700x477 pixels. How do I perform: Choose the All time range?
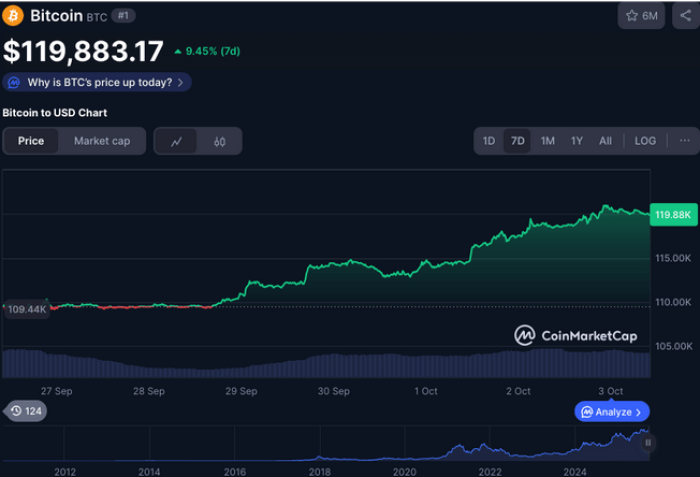click(605, 141)
